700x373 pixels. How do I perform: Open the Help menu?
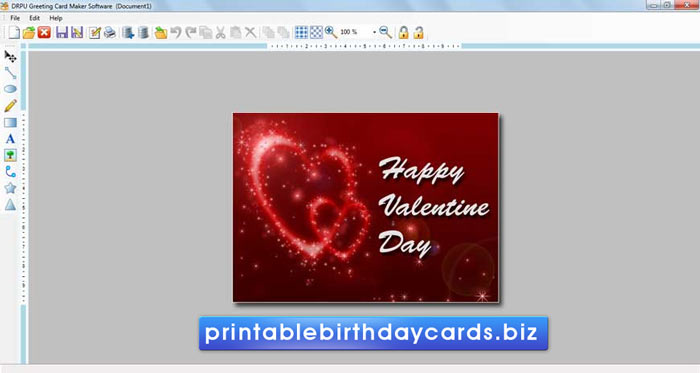point(56,18)
